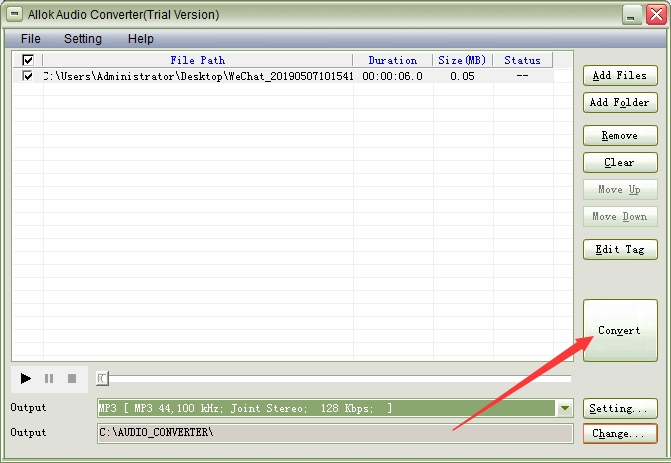This screenshot has width=671, height=463.
Task: Click the 0.05 size cell
Action: 463,76
